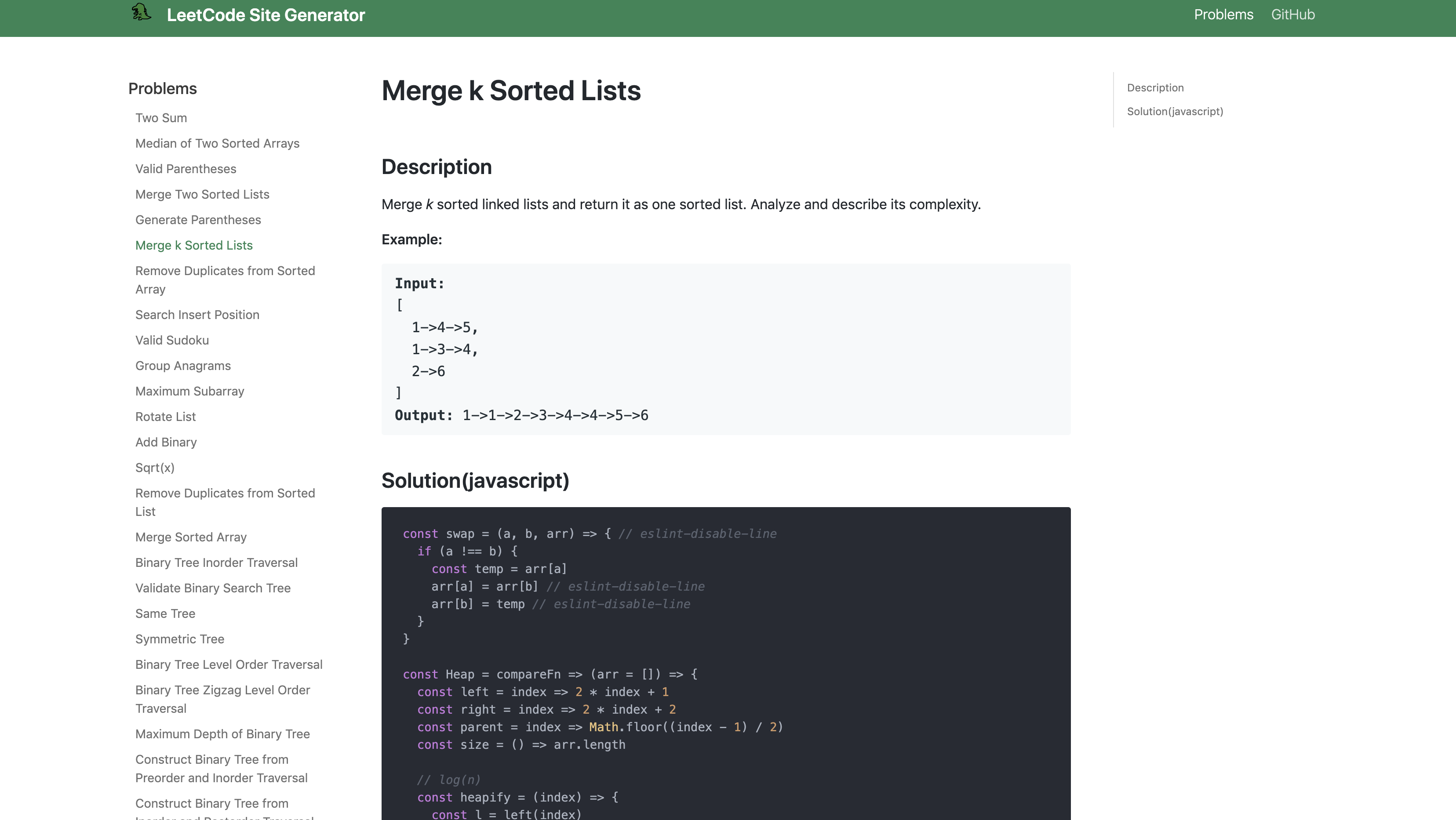Open the GitHub link in navbar
Image resolution: width=1456 pixels, height=820 pixels.
[1293, 15]
